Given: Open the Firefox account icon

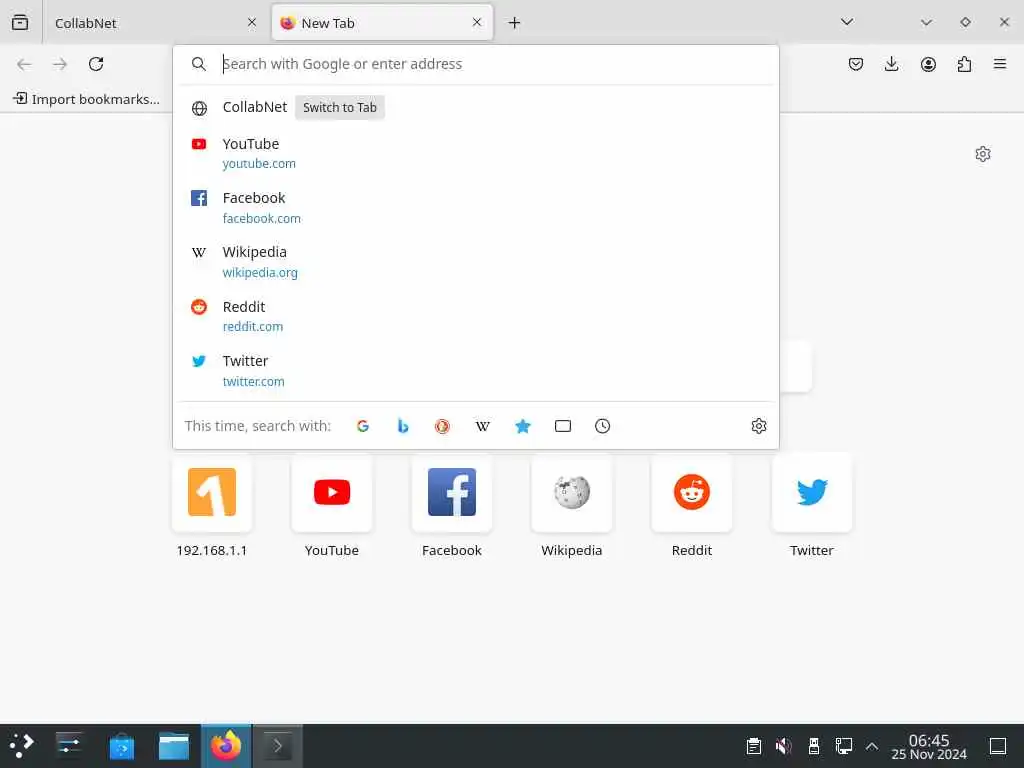Looking at the screenshot, I should click(928, 64).
